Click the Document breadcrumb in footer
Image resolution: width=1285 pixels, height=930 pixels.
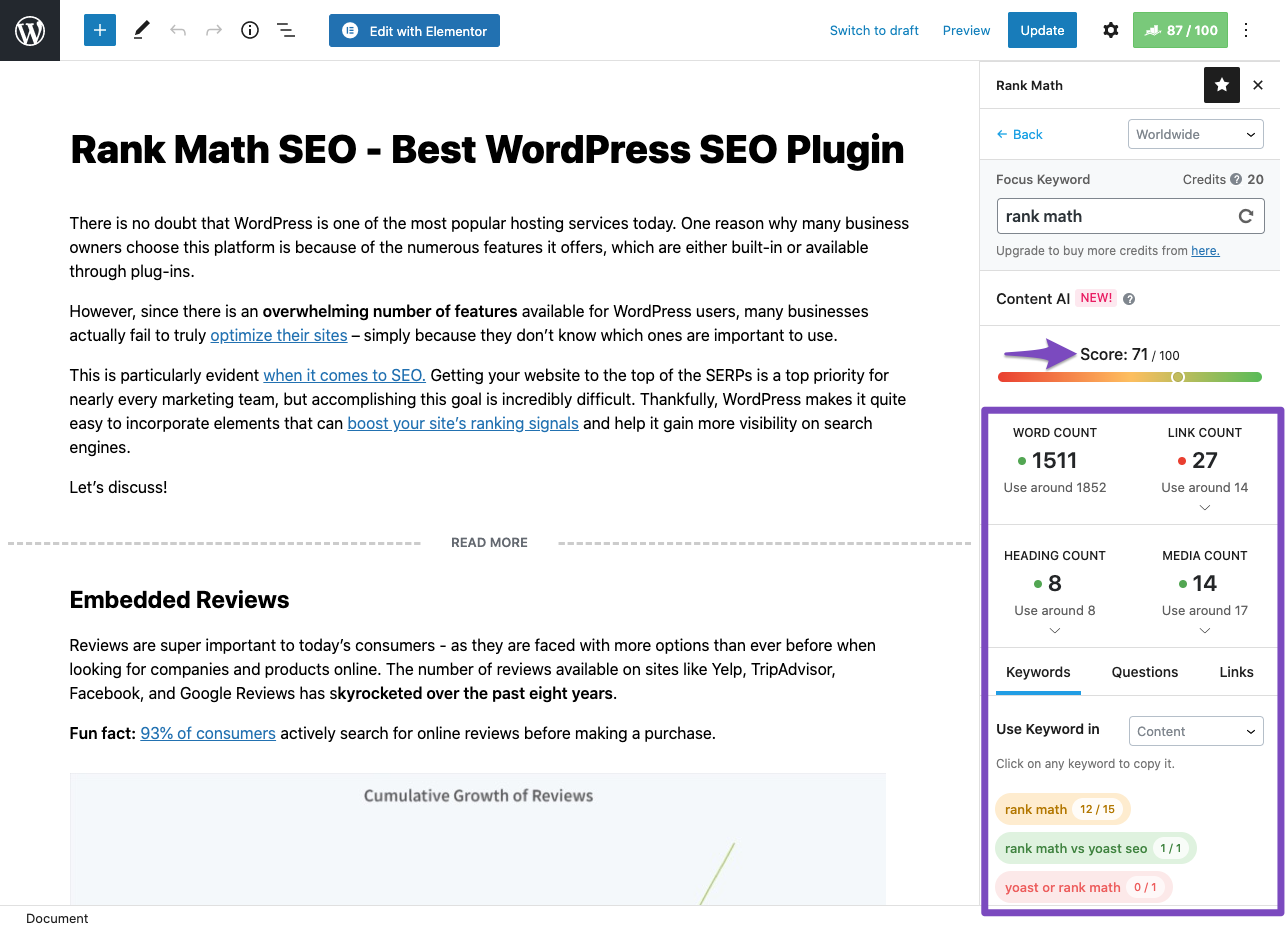coord(57,918)
